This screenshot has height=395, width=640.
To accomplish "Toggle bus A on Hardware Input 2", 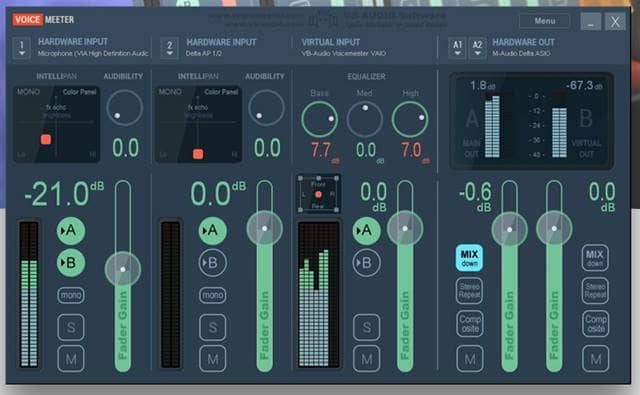I will pos(213,231).
